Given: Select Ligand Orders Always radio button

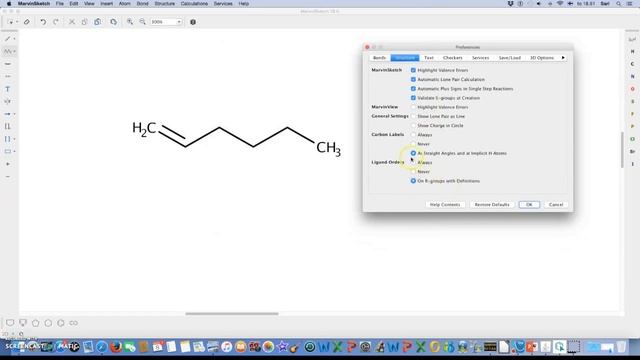Looking at the screenshot, I should (x=413, y=162).
